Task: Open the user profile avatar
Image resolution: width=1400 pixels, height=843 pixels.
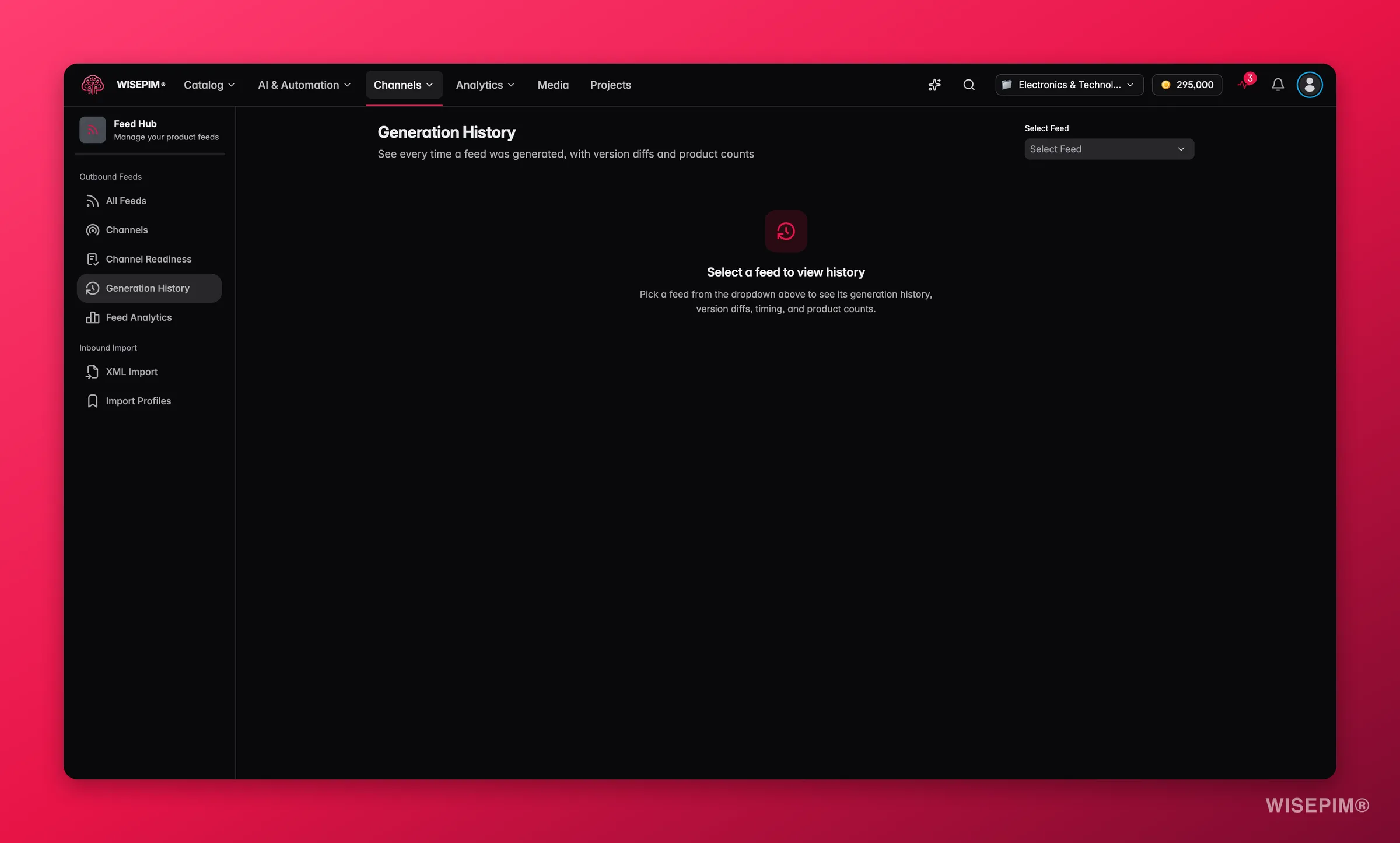Action: click(1309, 85)
